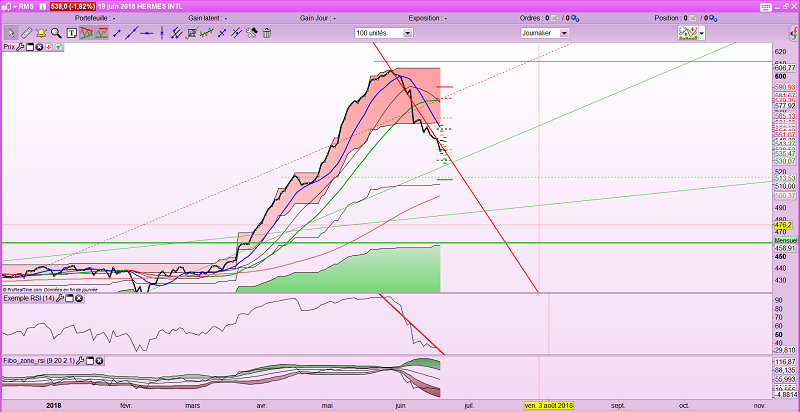Click the Ordres settings gear
The height and width of the screenshot is (412, 800).
[x=573, y=18]
